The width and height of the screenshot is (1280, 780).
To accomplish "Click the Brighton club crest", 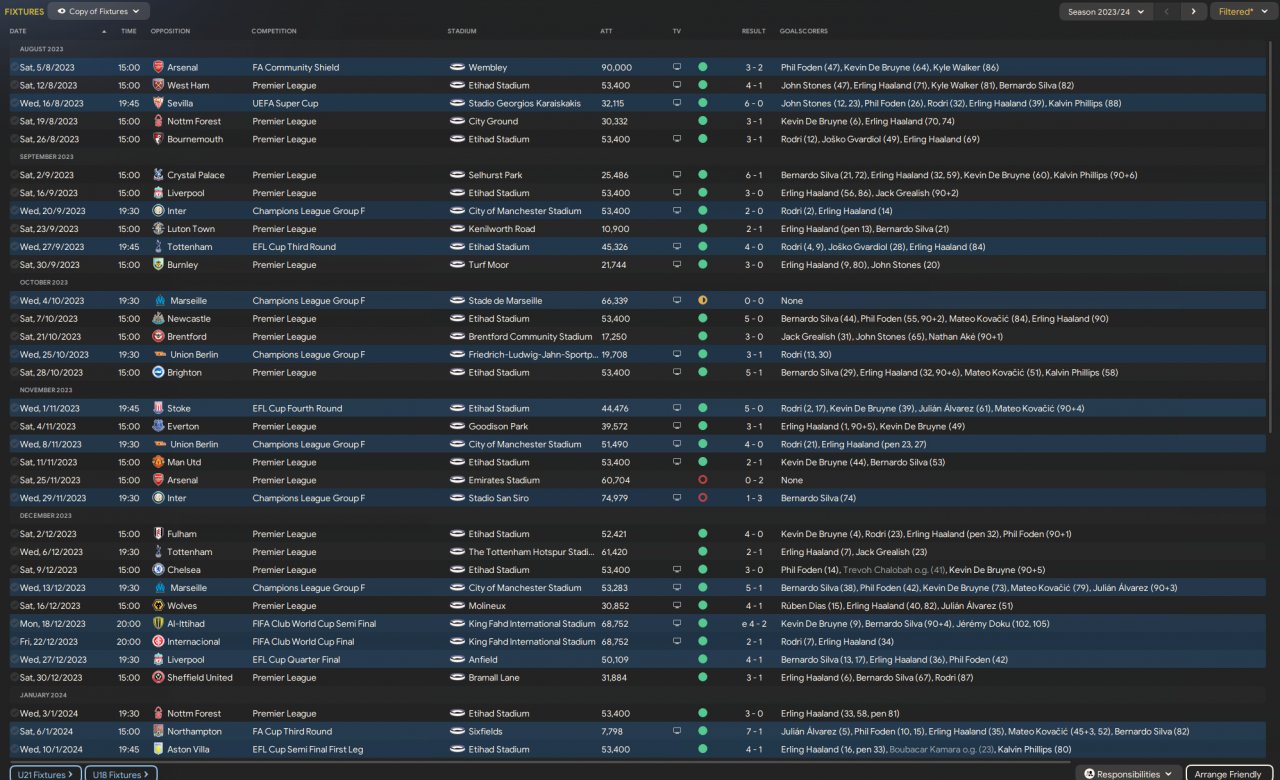I will [158, 373].
